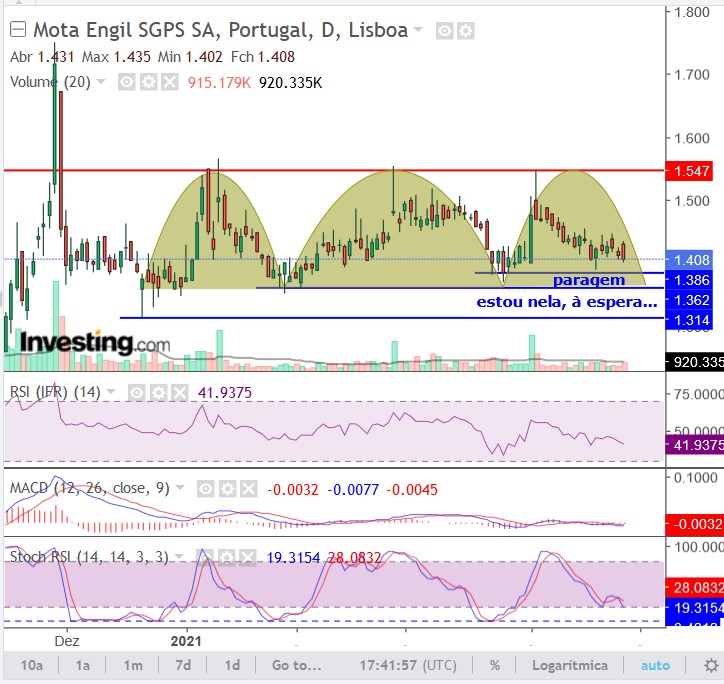Hide the Volume indicator with eye icon

pos(127,83)
